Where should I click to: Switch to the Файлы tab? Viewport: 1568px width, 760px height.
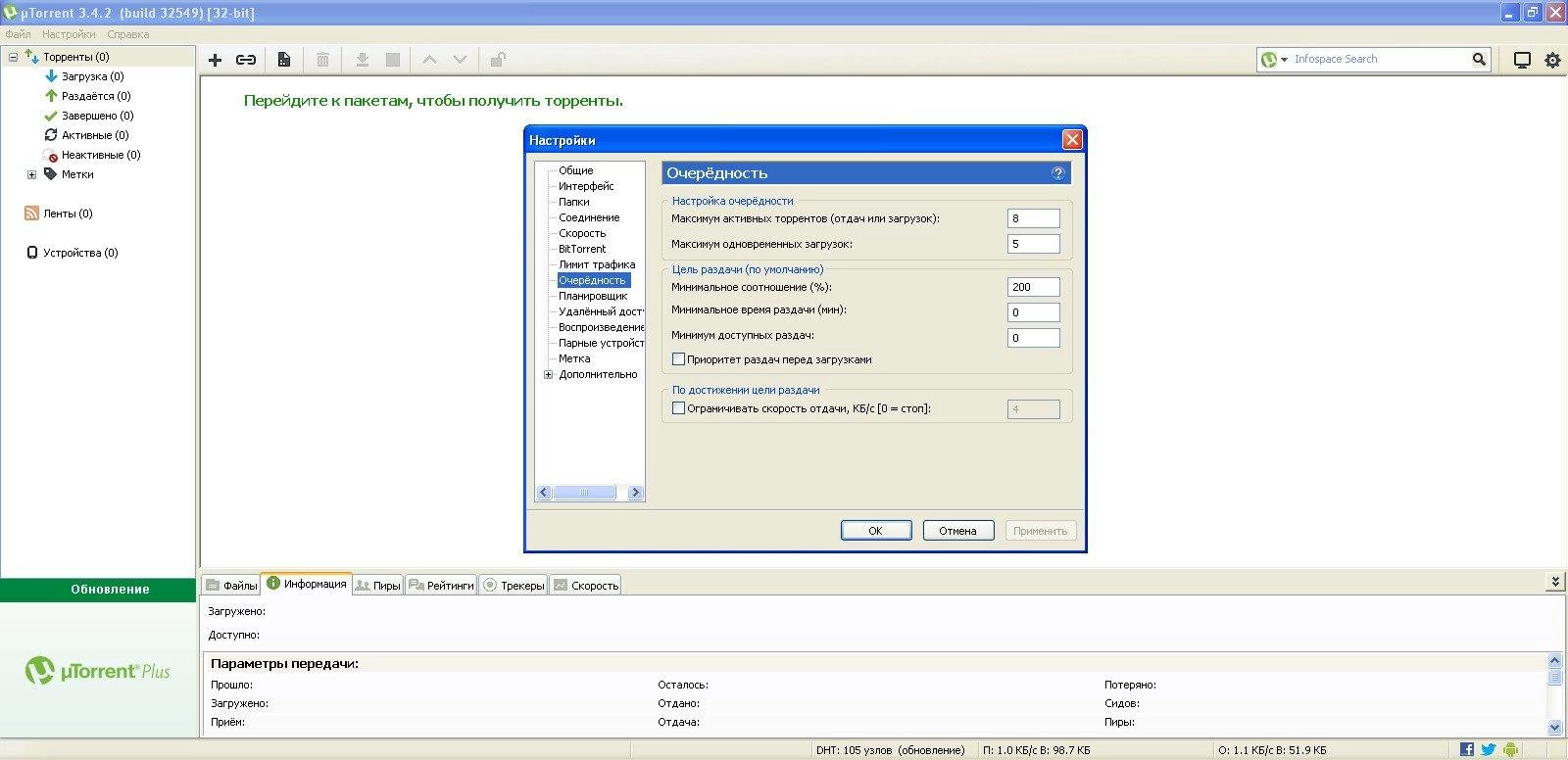point(231,585)
